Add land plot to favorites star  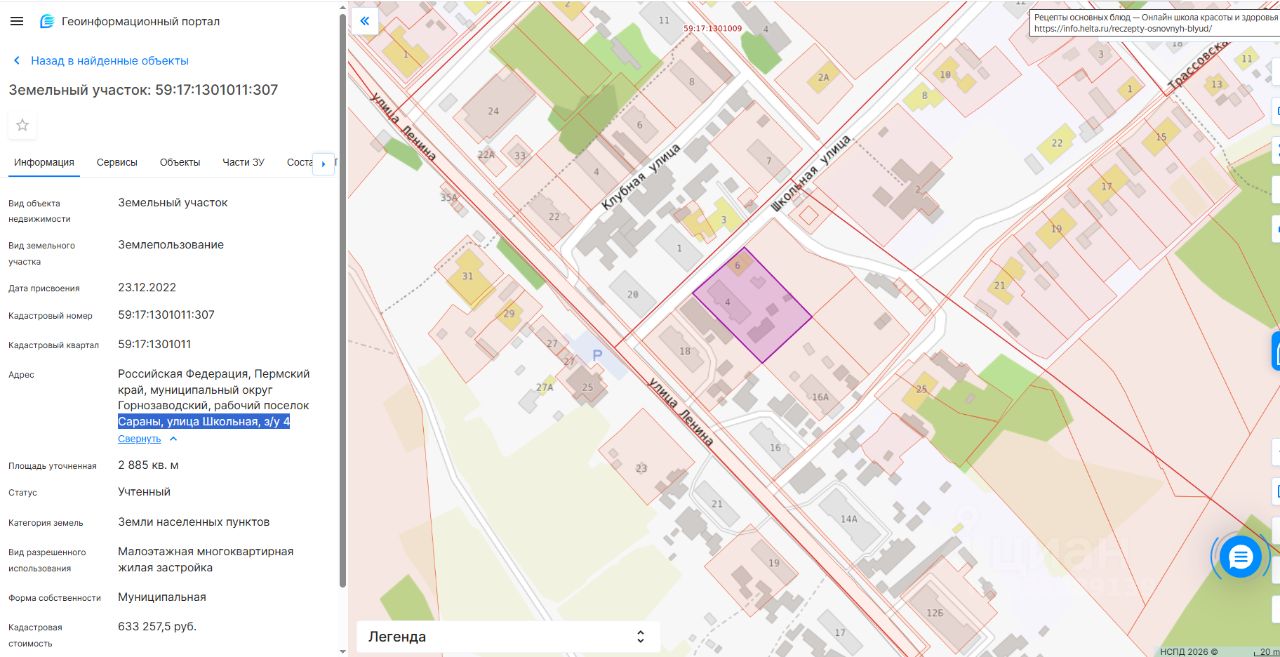[x=22, y=125]
